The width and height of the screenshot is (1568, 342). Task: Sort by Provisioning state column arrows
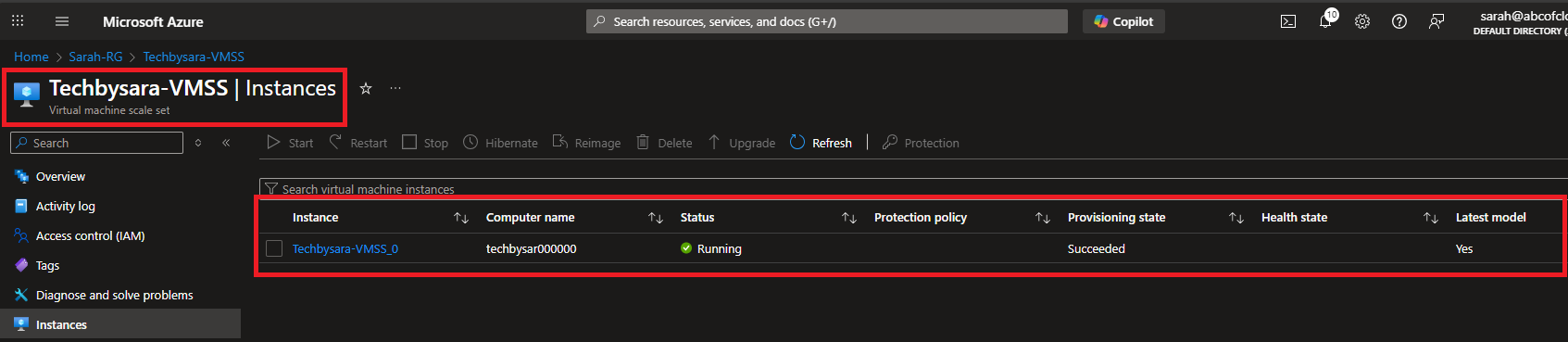click(x=1236, y=218)
